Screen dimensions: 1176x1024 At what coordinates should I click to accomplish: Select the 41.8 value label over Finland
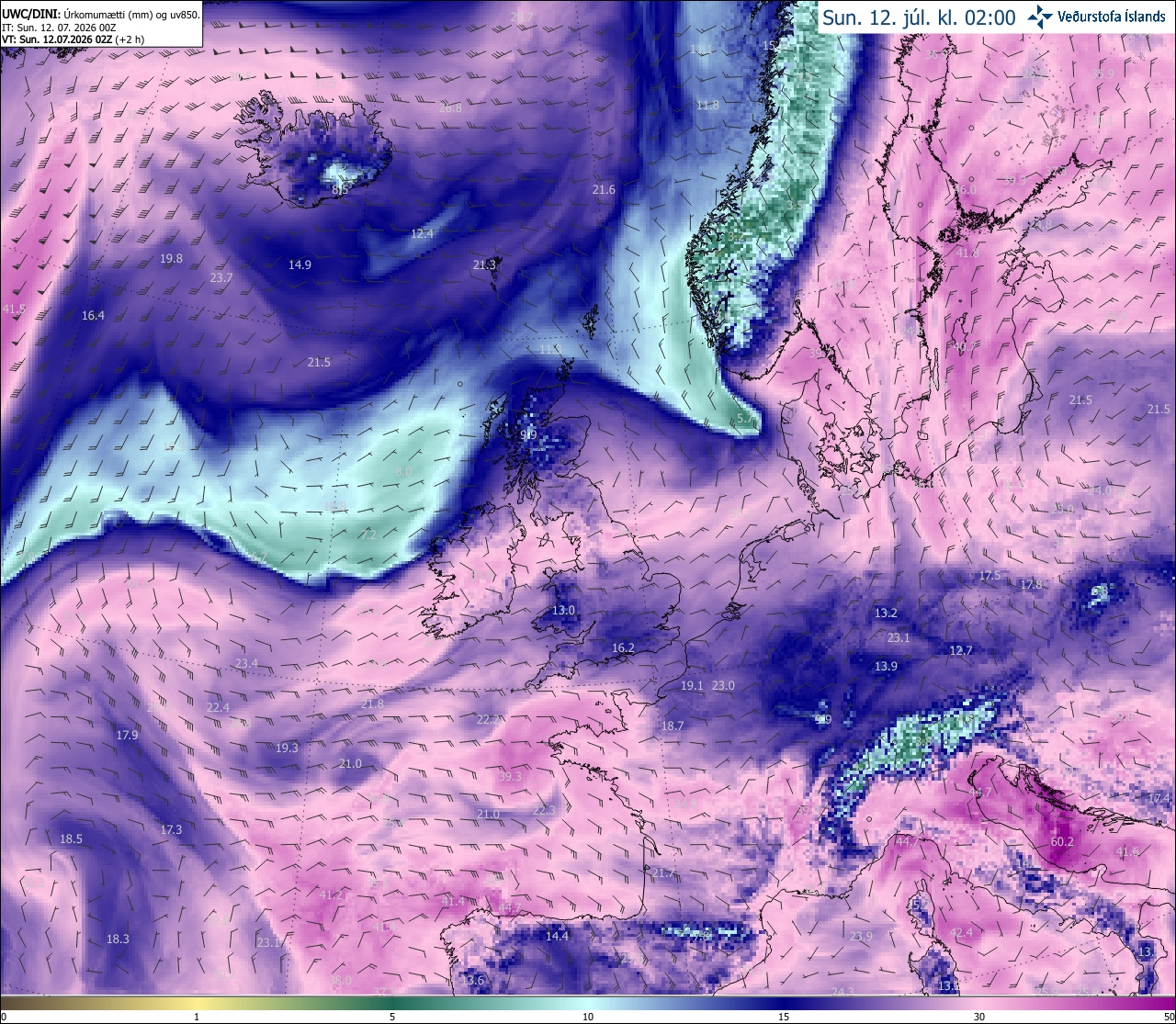pos(968,253)
